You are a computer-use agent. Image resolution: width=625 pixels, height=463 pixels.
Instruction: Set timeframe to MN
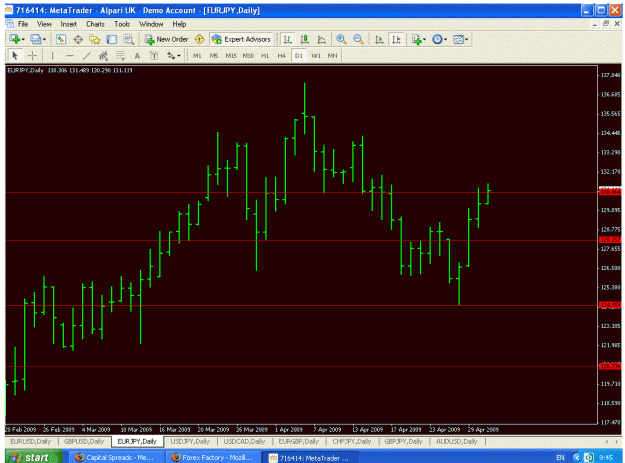tap(332, 56)
